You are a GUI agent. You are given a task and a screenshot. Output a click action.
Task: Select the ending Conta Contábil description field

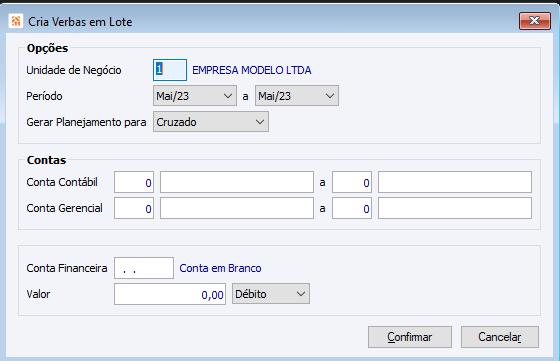[x=455, y=182]
